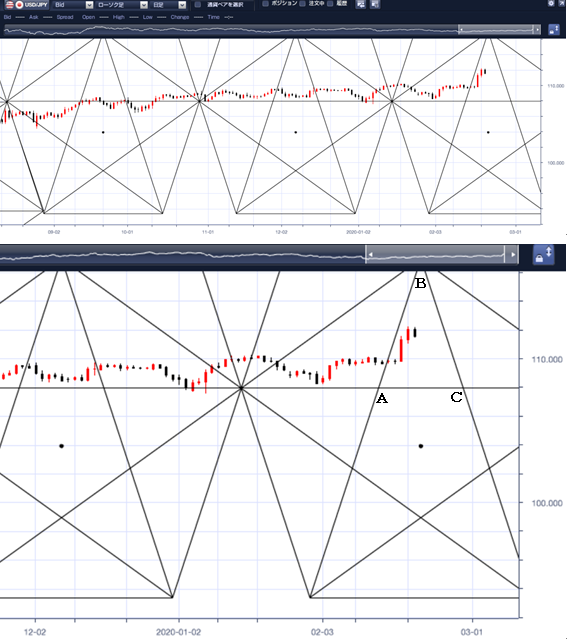Image resolution: width=567 pixels, height=643 pixels.
Task: Click the first chart layout icon in toolbar
Action: (x=360, y=4)
